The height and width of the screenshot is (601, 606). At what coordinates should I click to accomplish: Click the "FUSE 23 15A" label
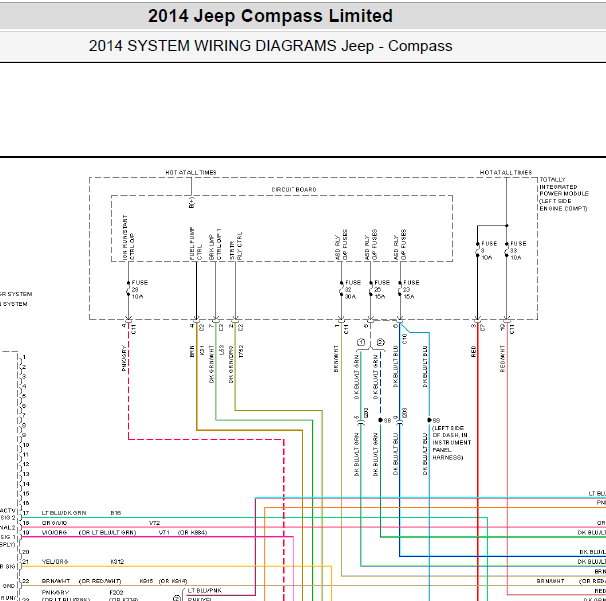(x=411, y=289)
